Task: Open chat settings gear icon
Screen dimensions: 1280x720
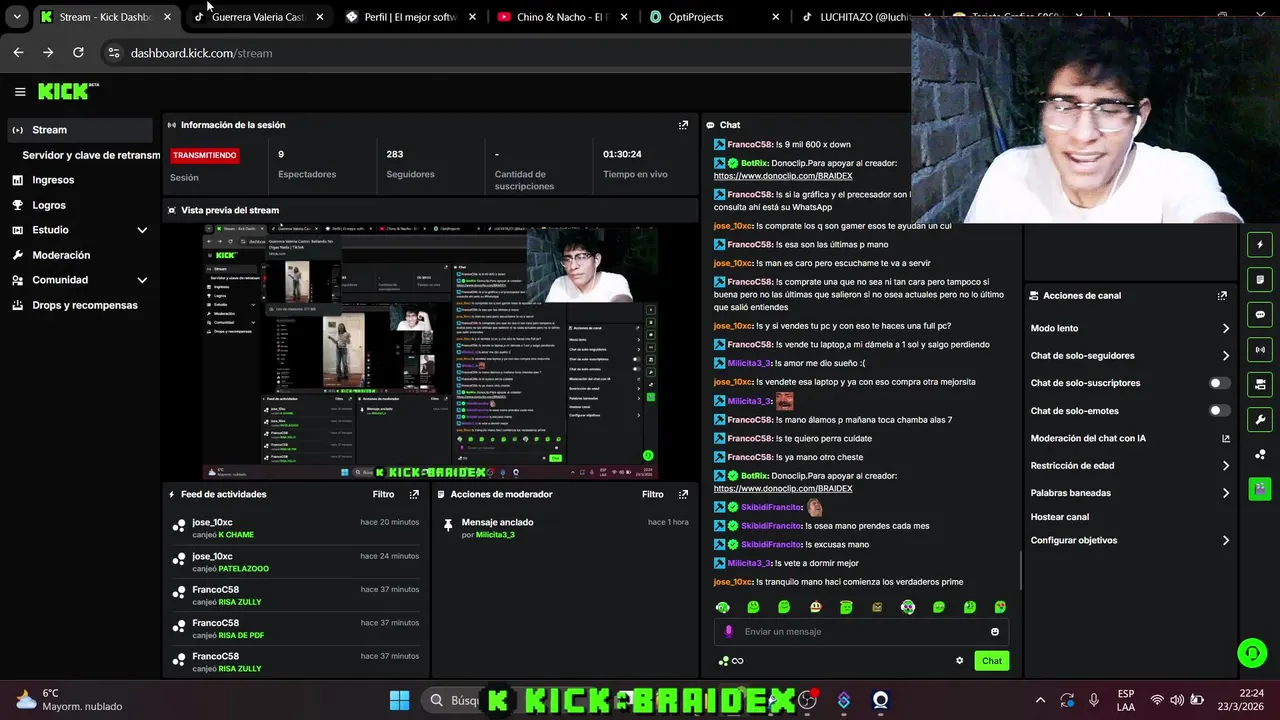Action: point(960,660)
